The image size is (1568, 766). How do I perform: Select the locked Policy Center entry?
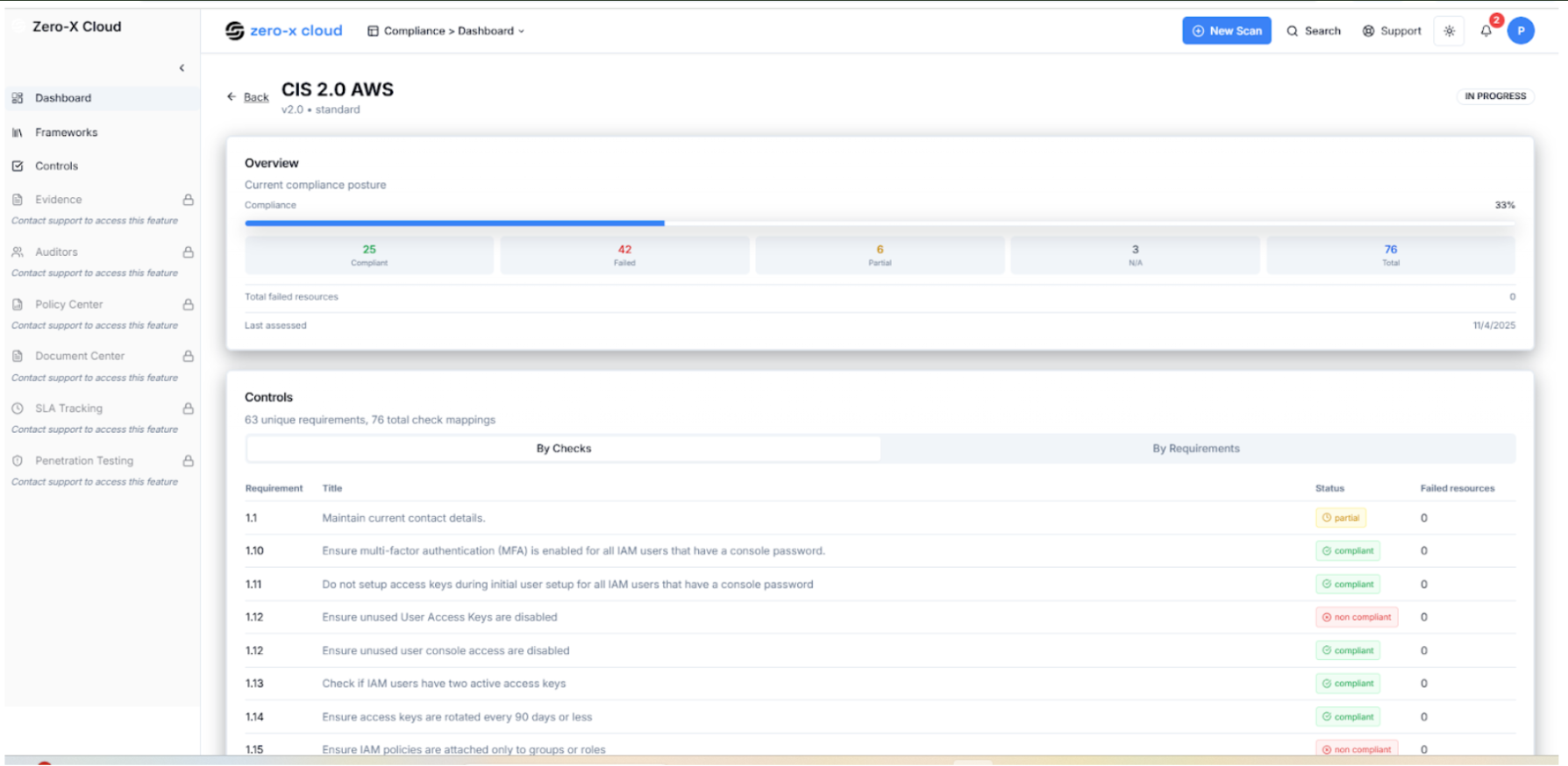coord(102,304)
